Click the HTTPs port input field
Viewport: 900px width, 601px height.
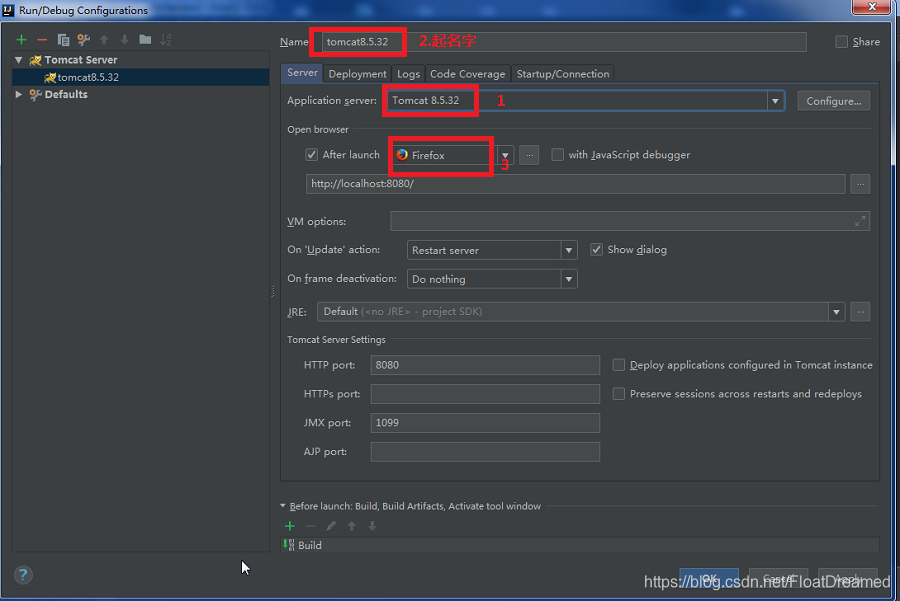485,394
